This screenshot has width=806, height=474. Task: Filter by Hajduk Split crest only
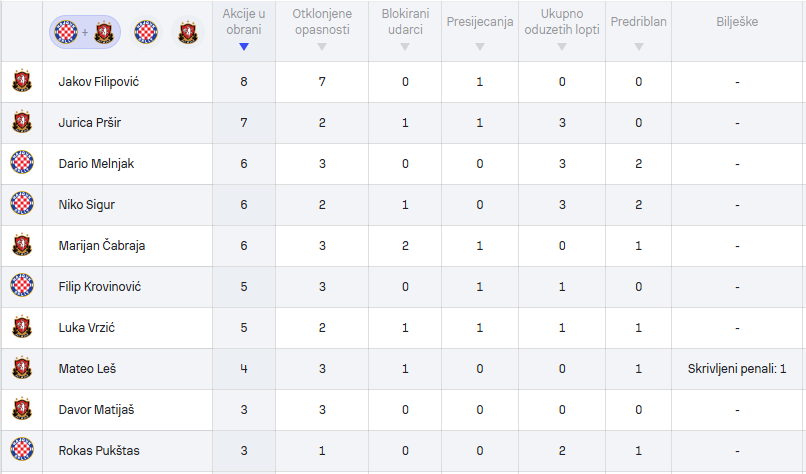[x=146, y=32]
